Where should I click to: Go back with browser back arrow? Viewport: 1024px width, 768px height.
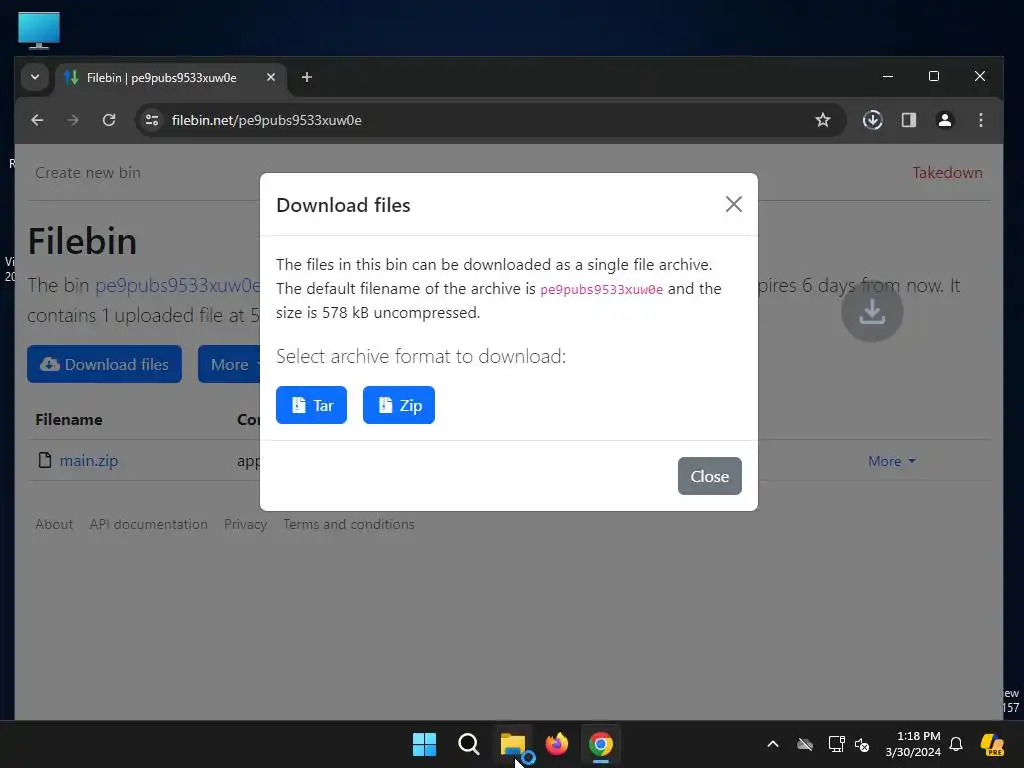coord(37,120)
